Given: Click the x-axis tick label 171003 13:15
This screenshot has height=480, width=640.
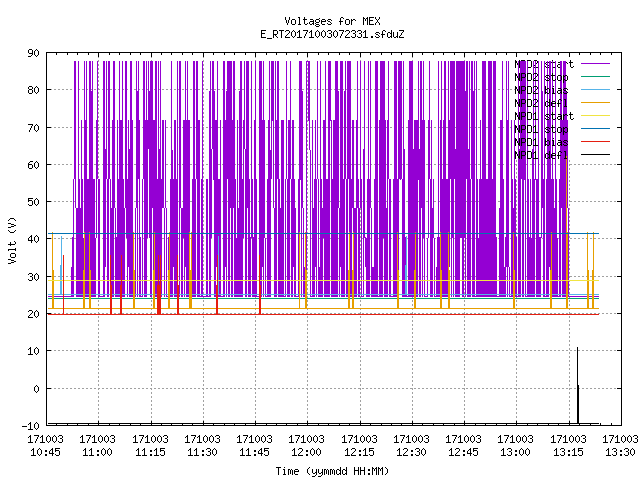Looking at the screenshot, I should 568,446.
